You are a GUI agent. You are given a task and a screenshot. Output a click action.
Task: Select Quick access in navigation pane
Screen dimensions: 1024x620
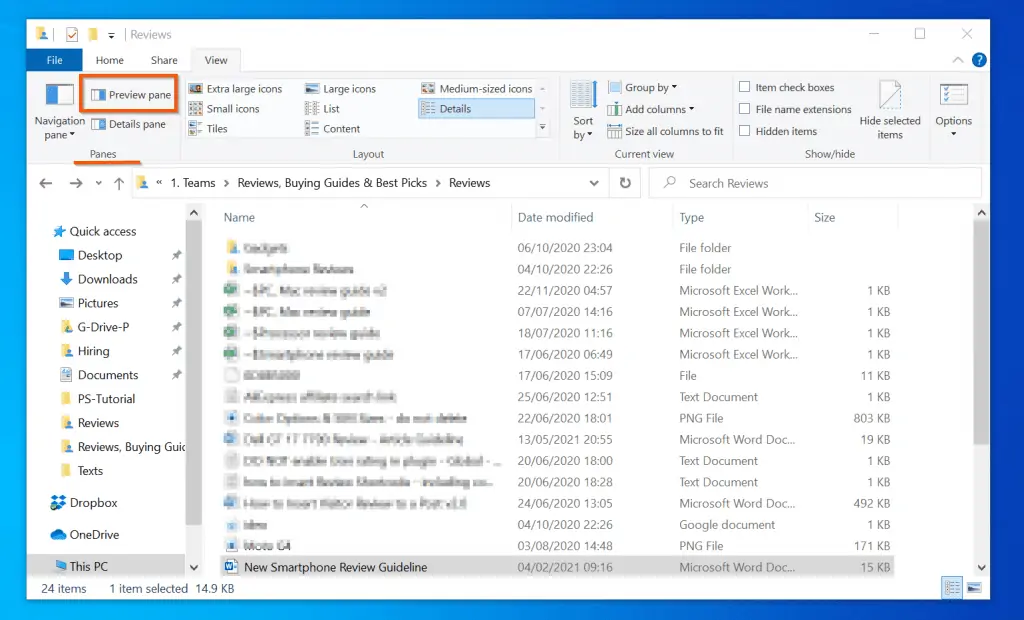click(95, 231)
